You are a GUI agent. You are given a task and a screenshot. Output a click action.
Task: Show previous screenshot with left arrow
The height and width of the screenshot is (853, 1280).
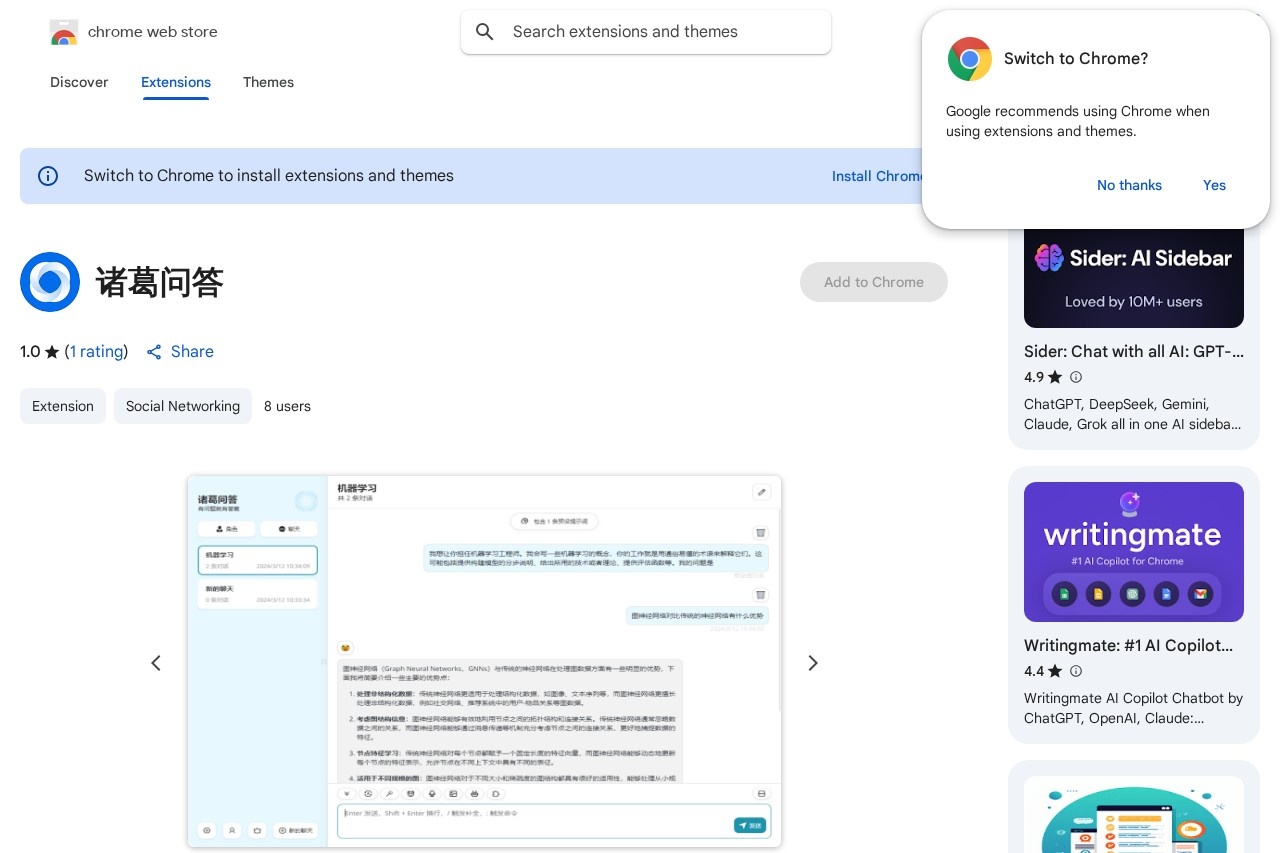coord(156,663)
